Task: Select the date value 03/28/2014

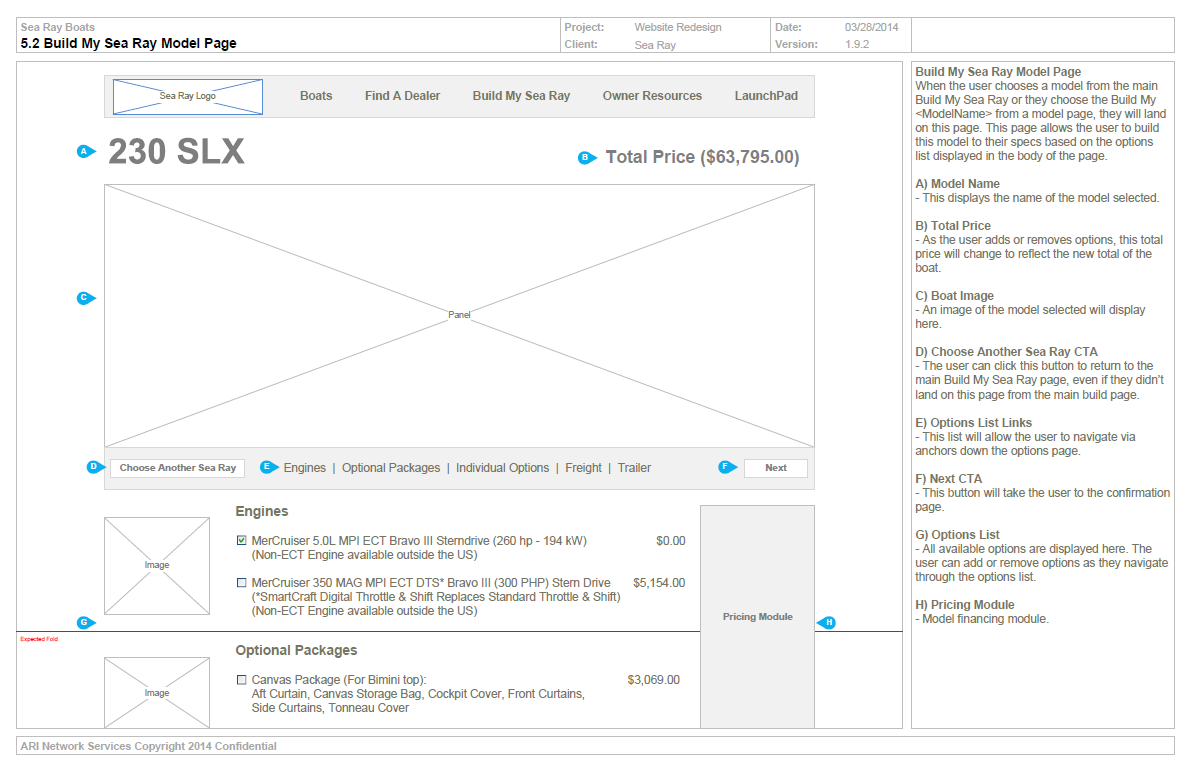Action: pos(871,27)
